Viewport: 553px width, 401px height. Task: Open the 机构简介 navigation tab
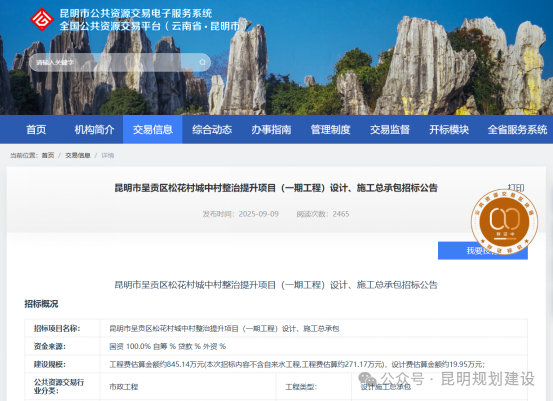coord(94,129)
